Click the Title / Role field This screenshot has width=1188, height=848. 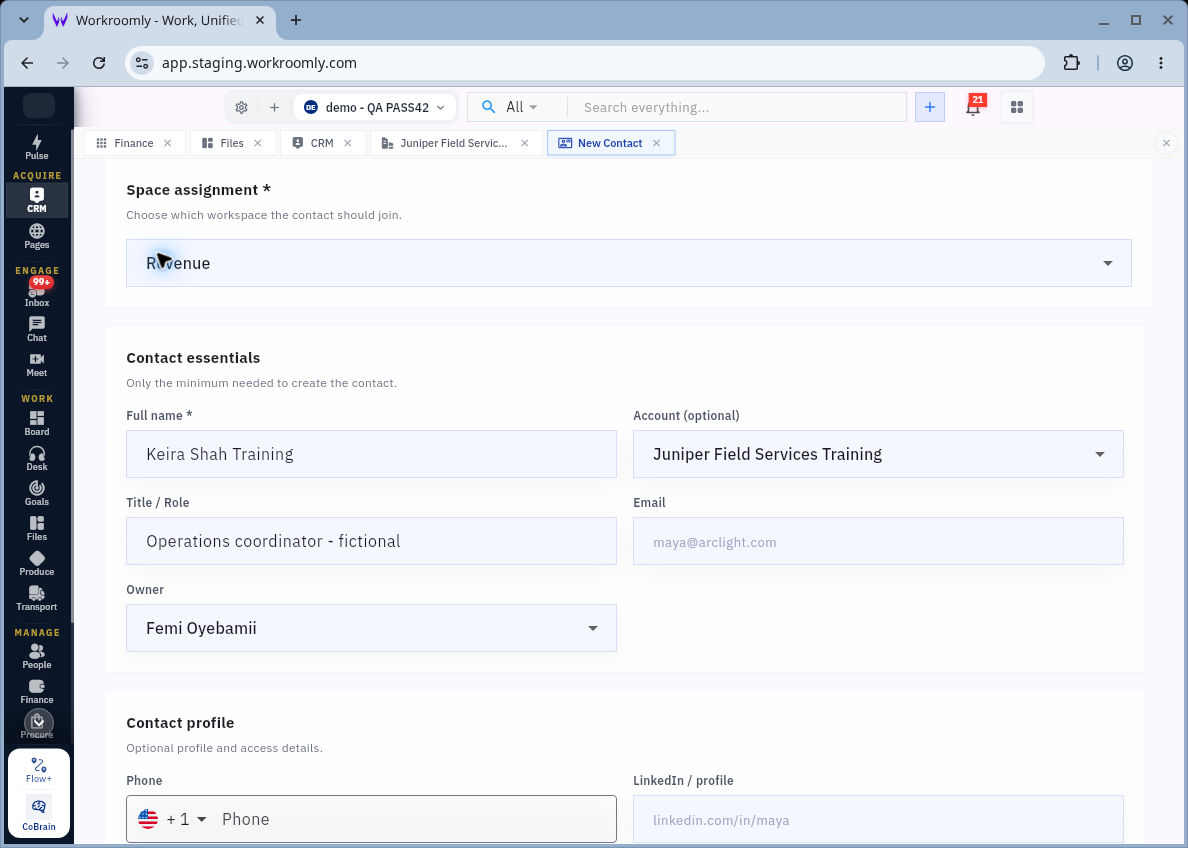pos(371,541)
